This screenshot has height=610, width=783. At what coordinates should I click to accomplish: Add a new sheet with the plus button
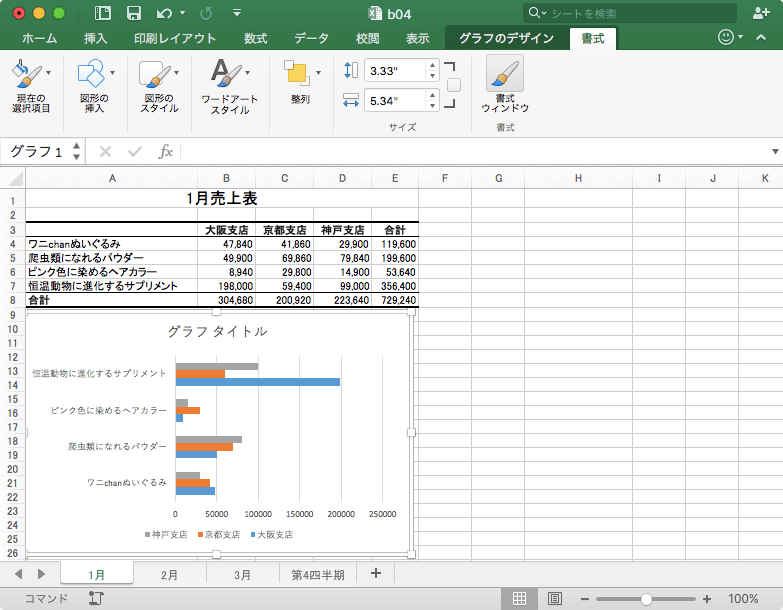(x=376, y=574)
